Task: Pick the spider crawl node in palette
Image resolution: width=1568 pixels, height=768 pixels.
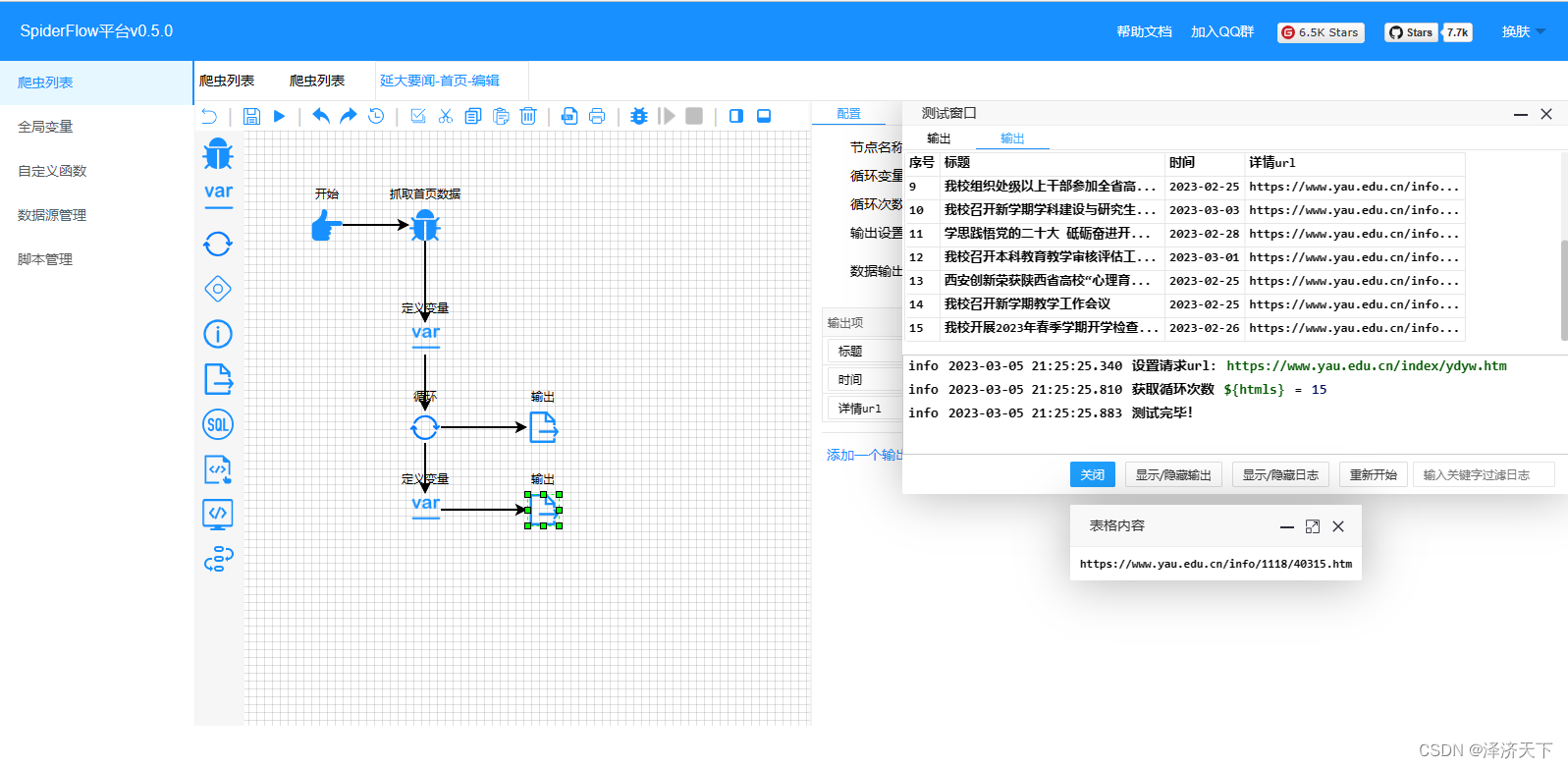Action: [218, 154]
